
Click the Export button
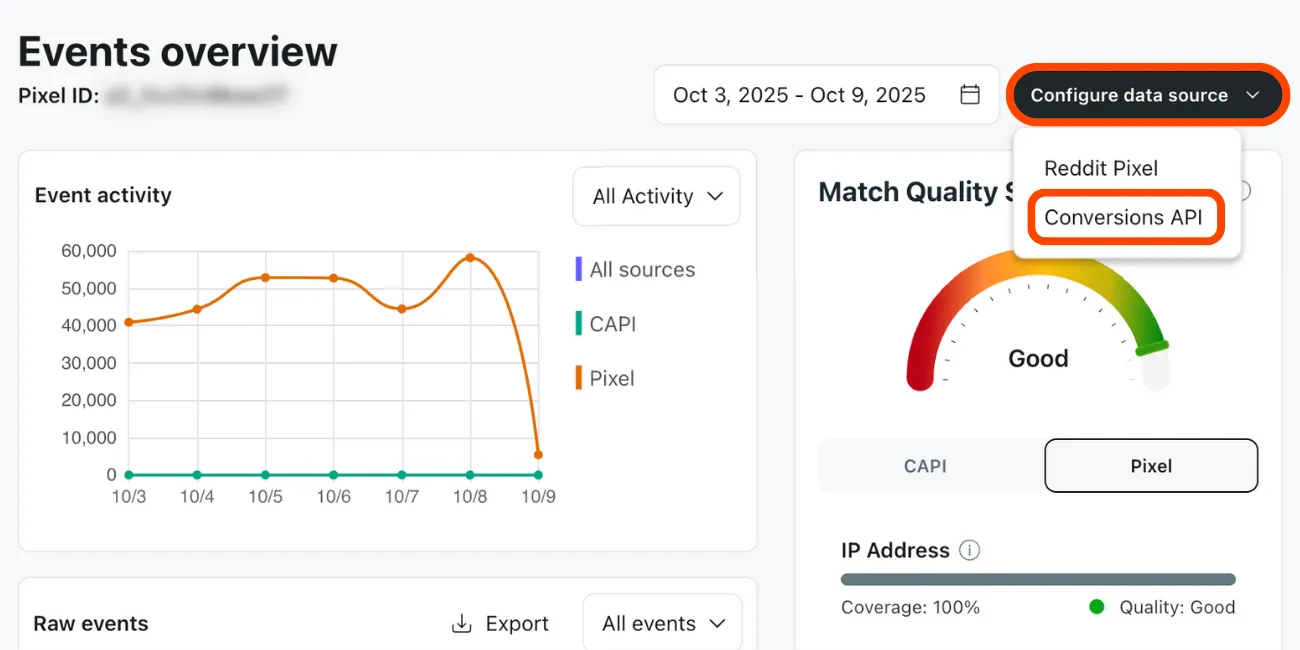(517, 622)
